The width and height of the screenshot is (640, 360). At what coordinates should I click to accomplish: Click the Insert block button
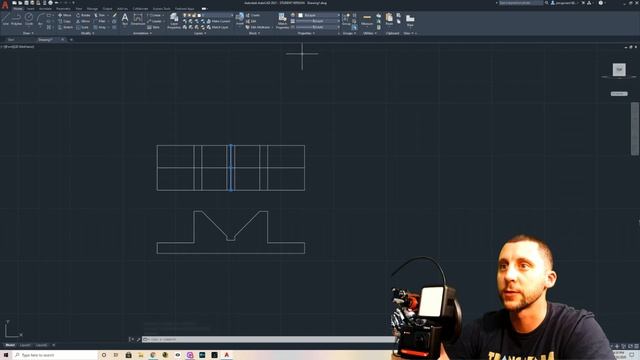point(240,19)
